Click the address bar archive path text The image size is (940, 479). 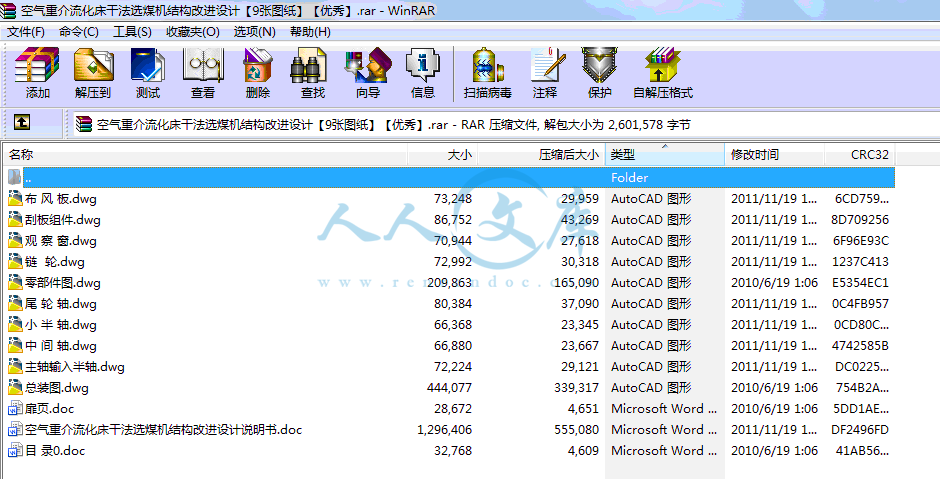pyautogui.click(x=393, y=125)
